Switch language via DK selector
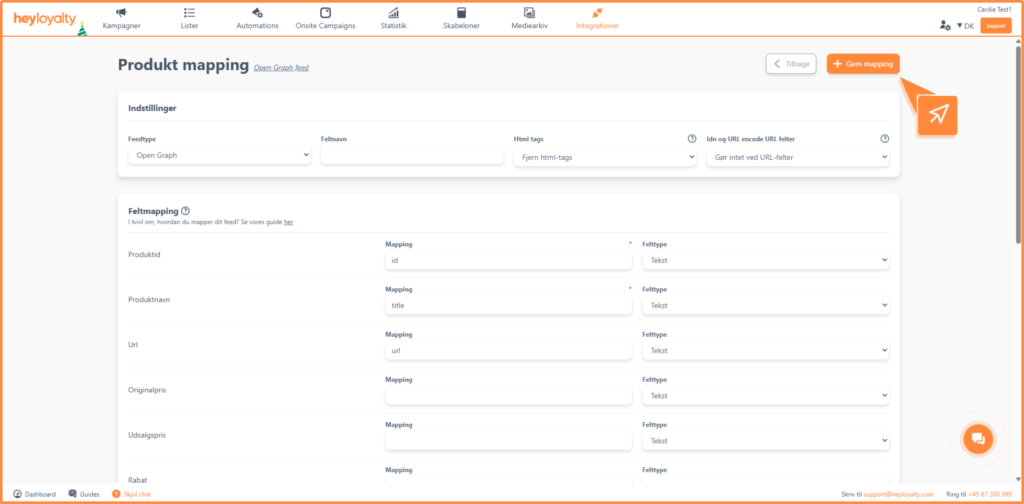1024x504 pixels. click(965, 25)
